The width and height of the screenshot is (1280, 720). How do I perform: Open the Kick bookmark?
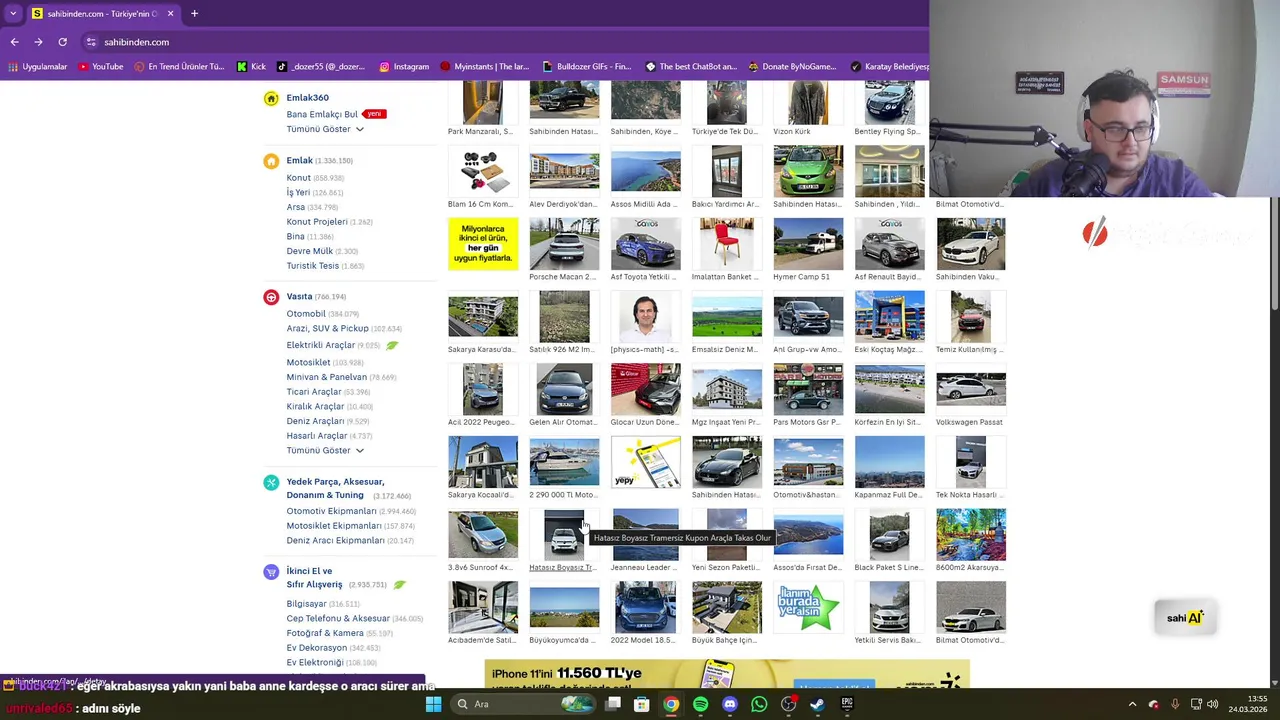point(251,67)
